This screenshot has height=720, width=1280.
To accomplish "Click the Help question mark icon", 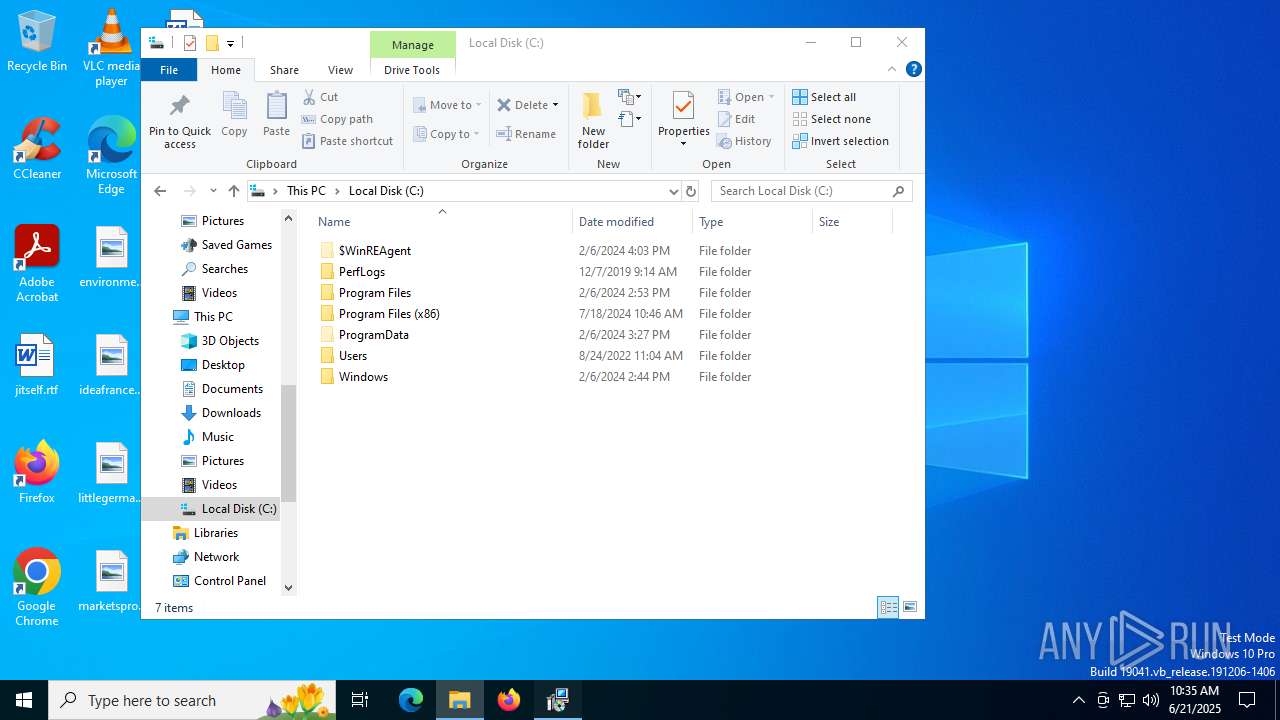I will click(x=913, y=69).
